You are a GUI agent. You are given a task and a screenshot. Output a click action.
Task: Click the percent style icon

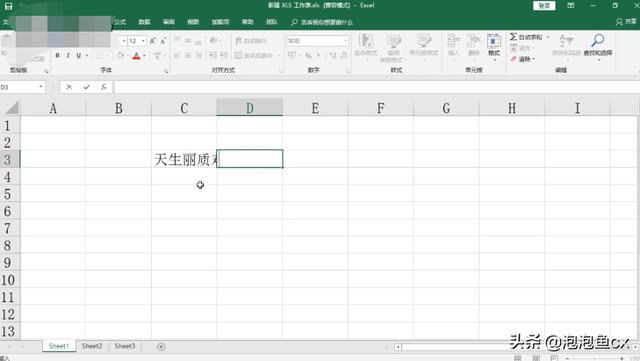(308, 55)
